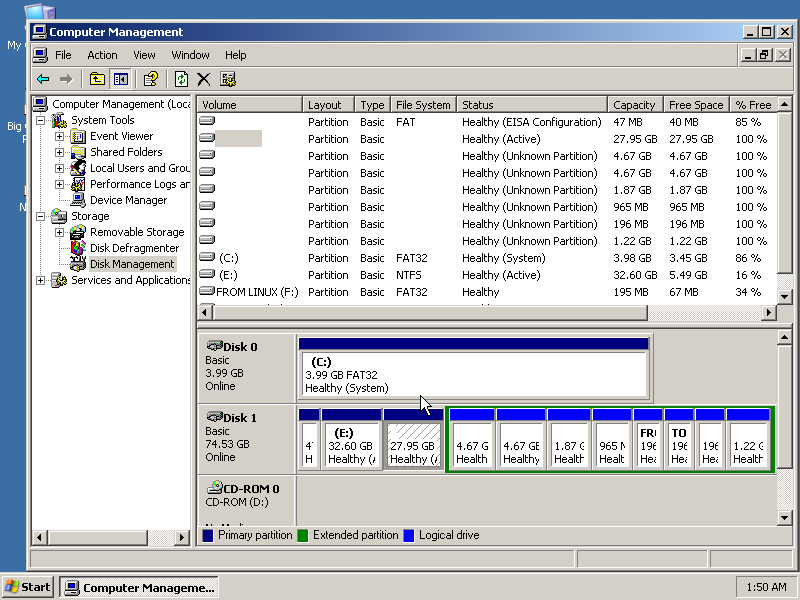Open the Window menu
This screenshot has width=800, height=600.
point(190,55)
